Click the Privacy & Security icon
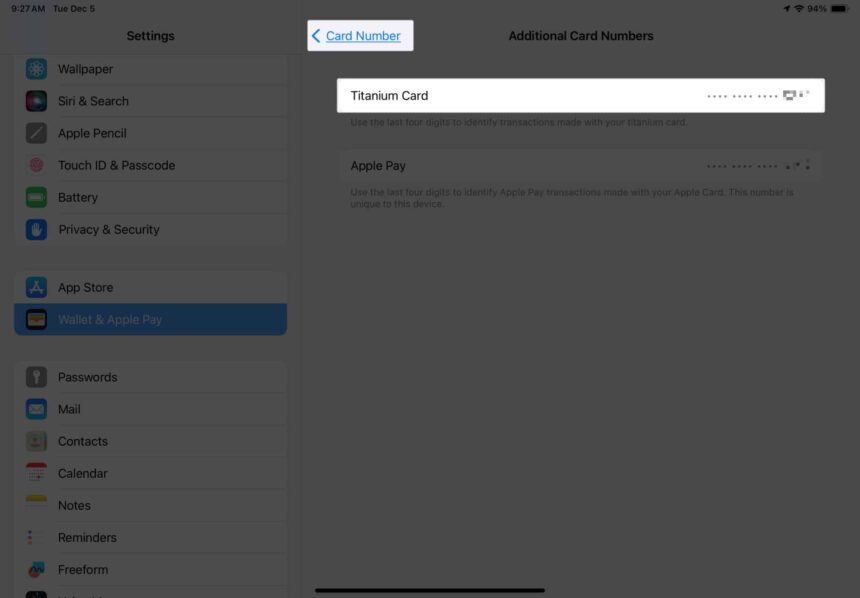Viewport: 860px width, 598px height. tap(36, 229)
